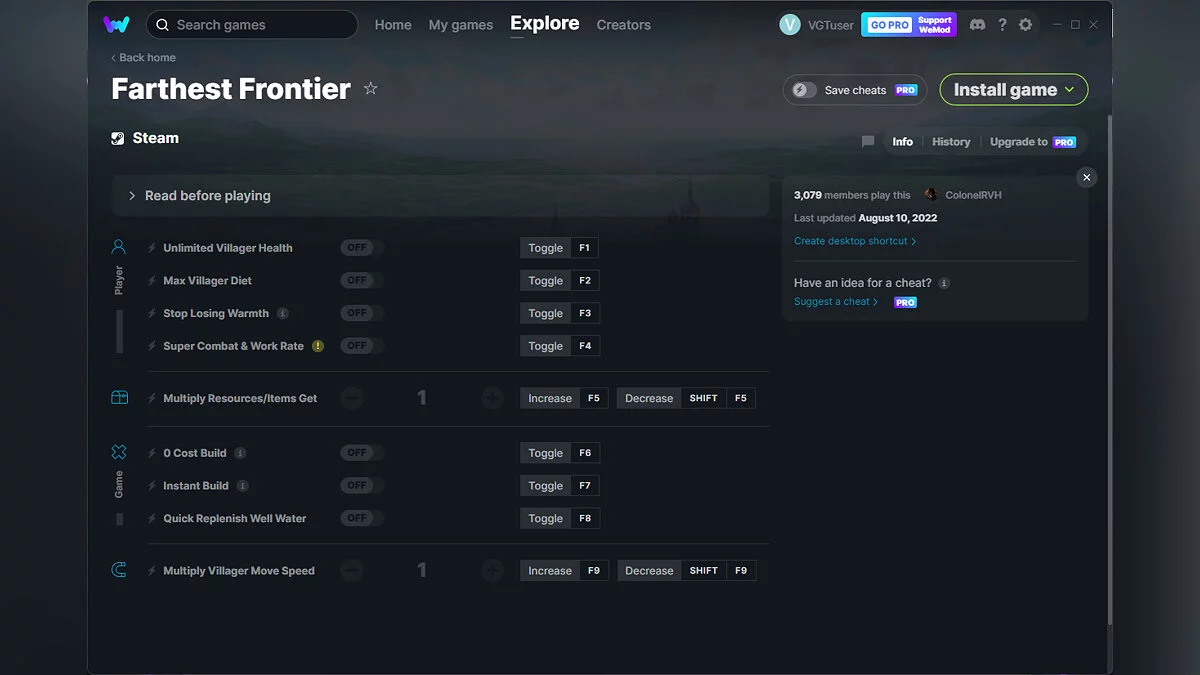Click the Create desktop shortcut link
This screenshot has width=1200, height=675.
pos(852,240)
